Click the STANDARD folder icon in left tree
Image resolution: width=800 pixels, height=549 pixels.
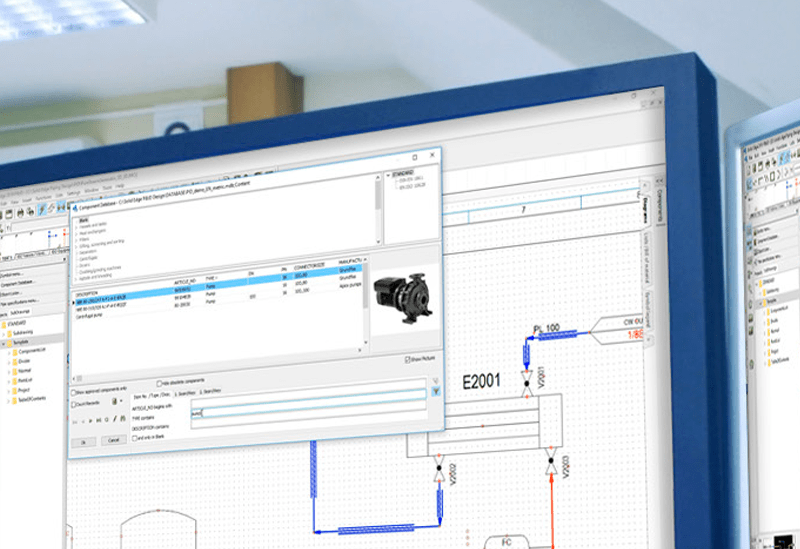point(4,323)
